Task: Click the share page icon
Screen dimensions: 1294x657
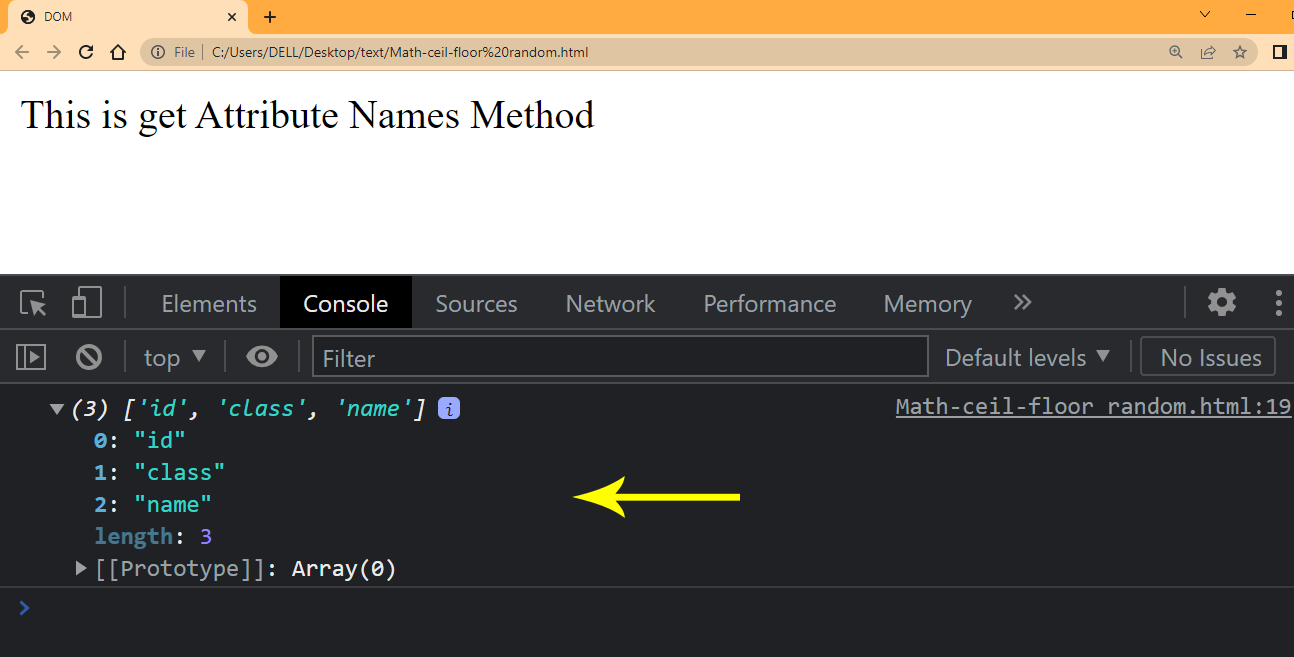Action: coord(1208,52)
